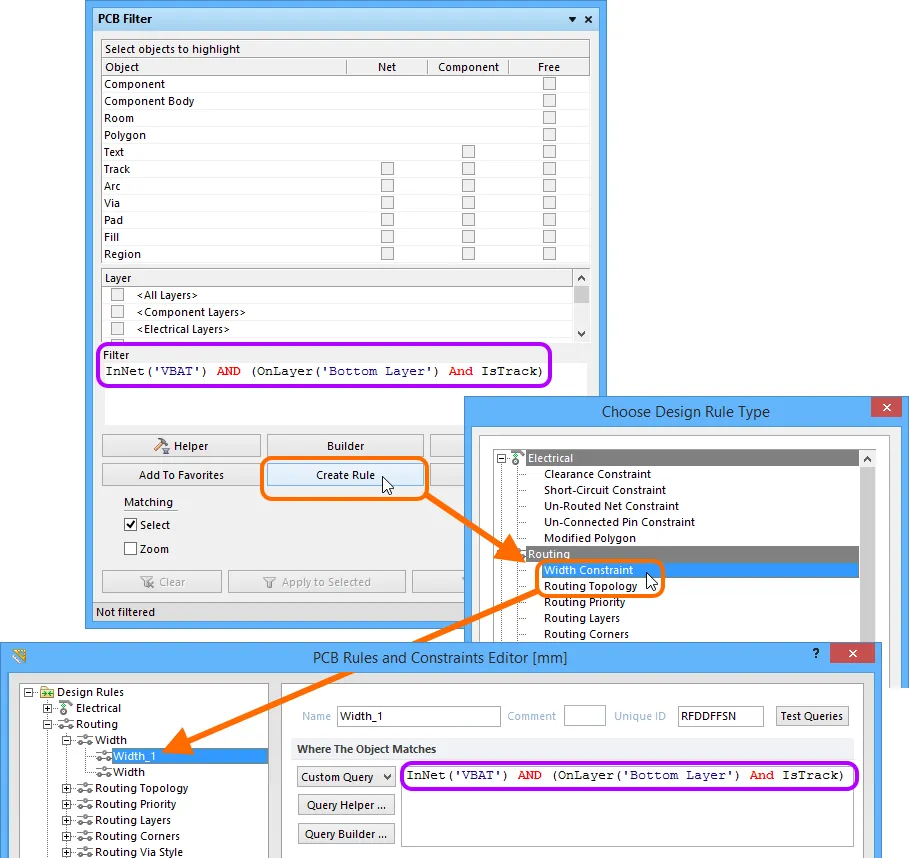The image size is (909, 858).
Task: Expand the Routing Priority node
Action: click(67, 804)
